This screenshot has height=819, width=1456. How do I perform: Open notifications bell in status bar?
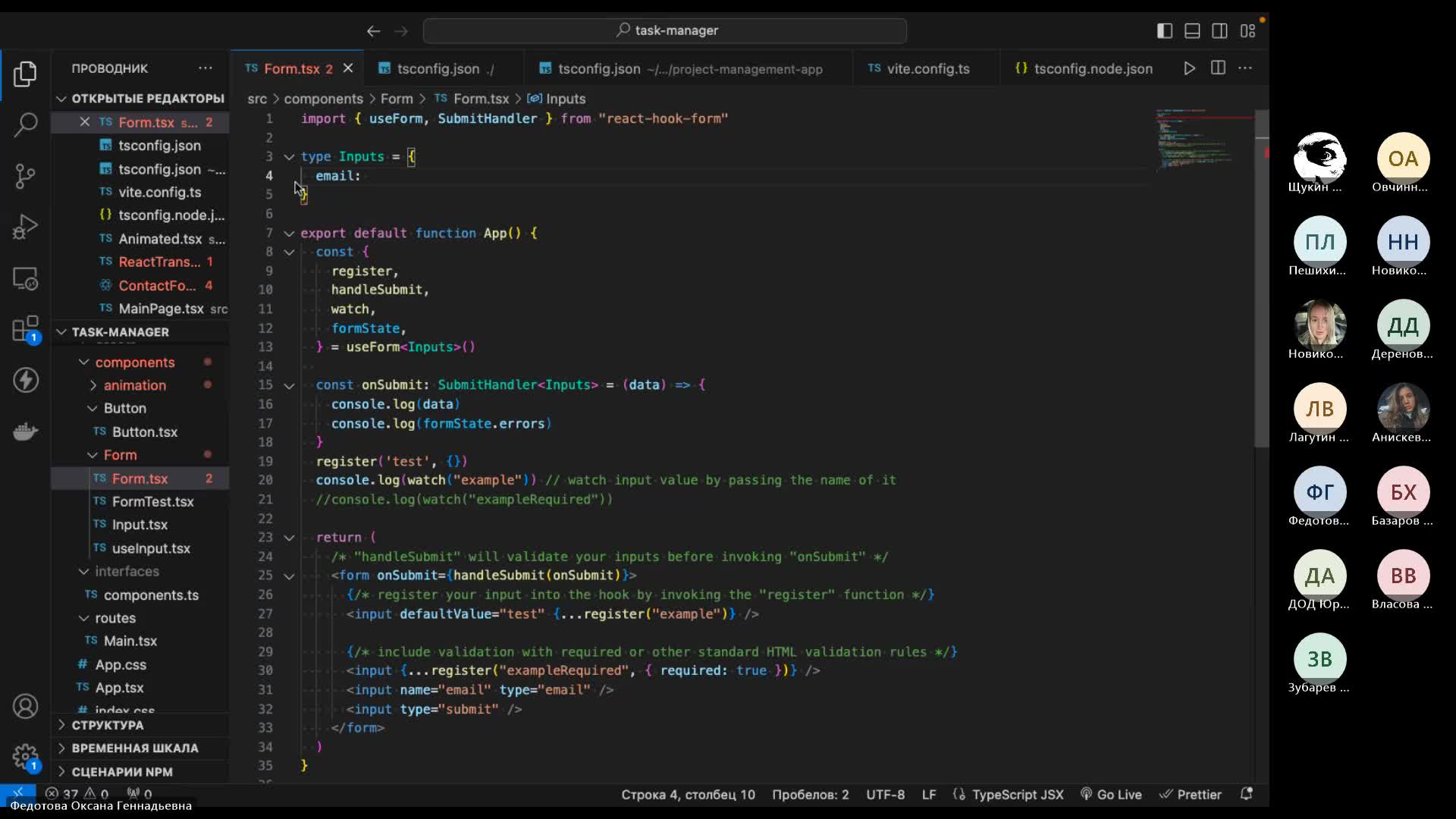pos(1246,794)
